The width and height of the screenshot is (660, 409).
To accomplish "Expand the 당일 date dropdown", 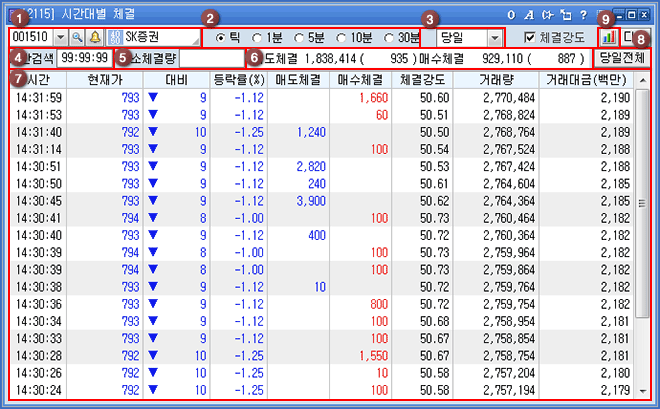I will click(x=494, y=37).
